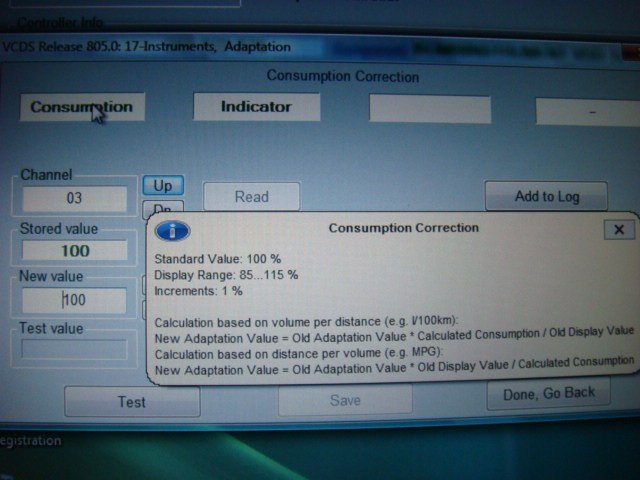The height and width of the screenshot is (480, 640).
Task: Click the empty Test value field
Action: (75, 350)
